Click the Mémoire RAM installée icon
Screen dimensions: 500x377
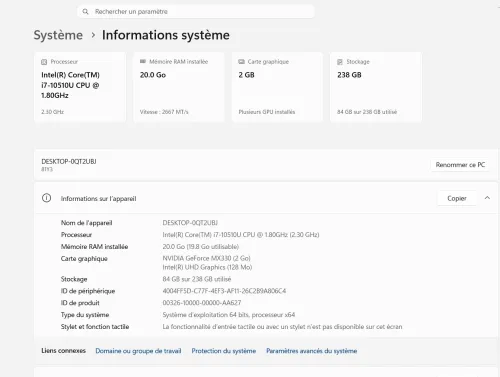point(143,62)
